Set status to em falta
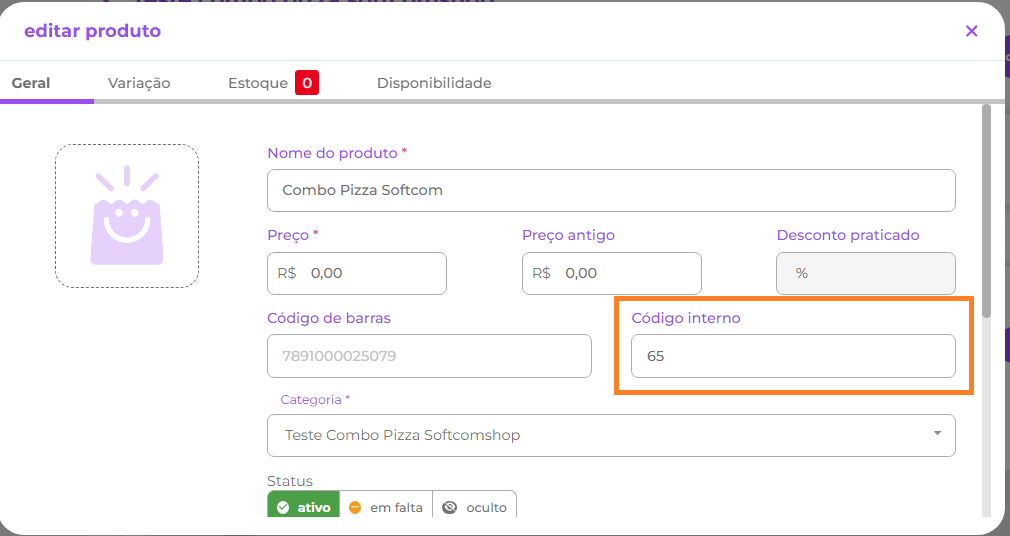Image resolution: width=1010 pixels, height=536 pixels. (386, 507)
